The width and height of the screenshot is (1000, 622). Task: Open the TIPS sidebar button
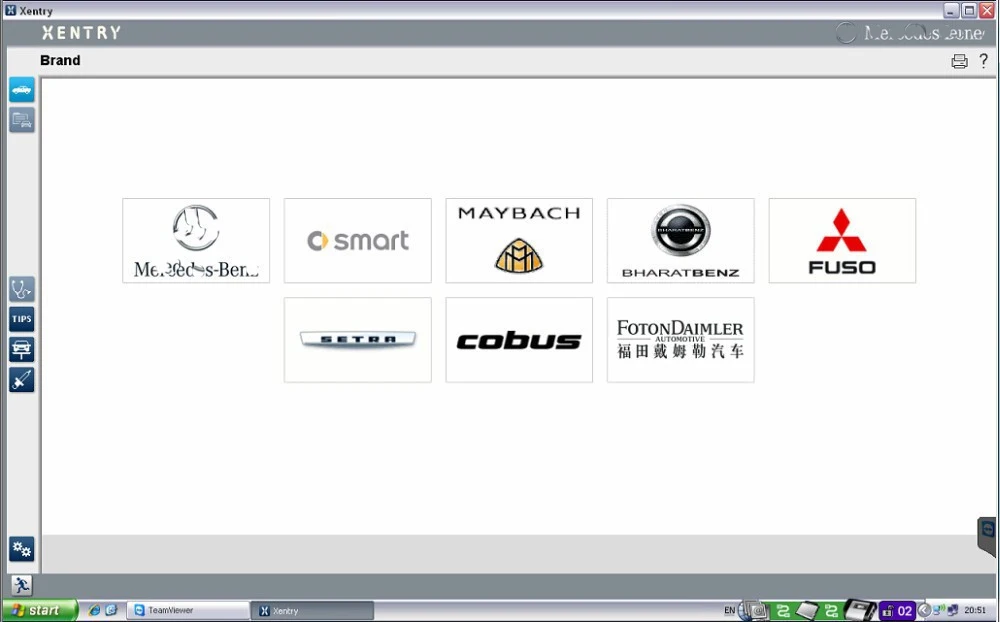[22, 319]
